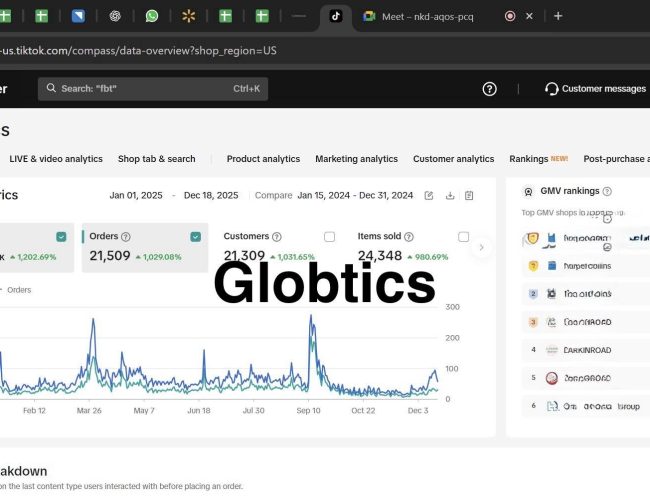Image resolution: width=650 pixels, height=500 pixels.
Task: Uncheck the Orders metric checkbox
Action: [196, 237]
